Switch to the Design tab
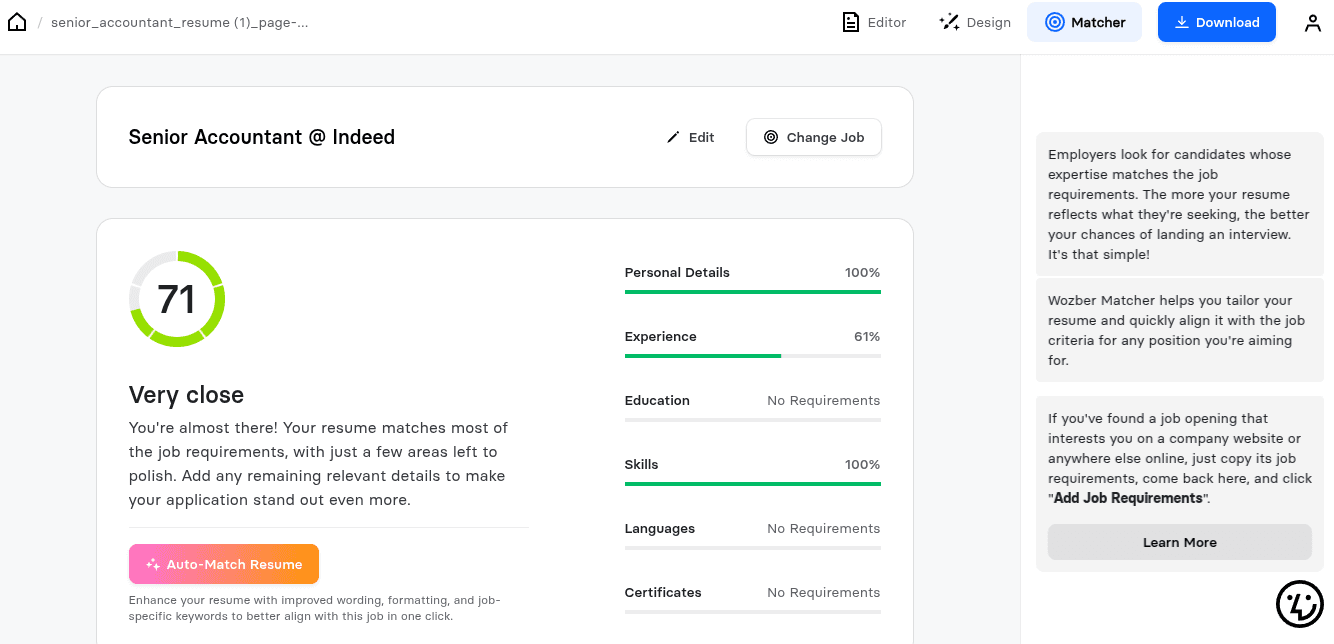The width and height of the screenshot is (1334, 644). 975,22
